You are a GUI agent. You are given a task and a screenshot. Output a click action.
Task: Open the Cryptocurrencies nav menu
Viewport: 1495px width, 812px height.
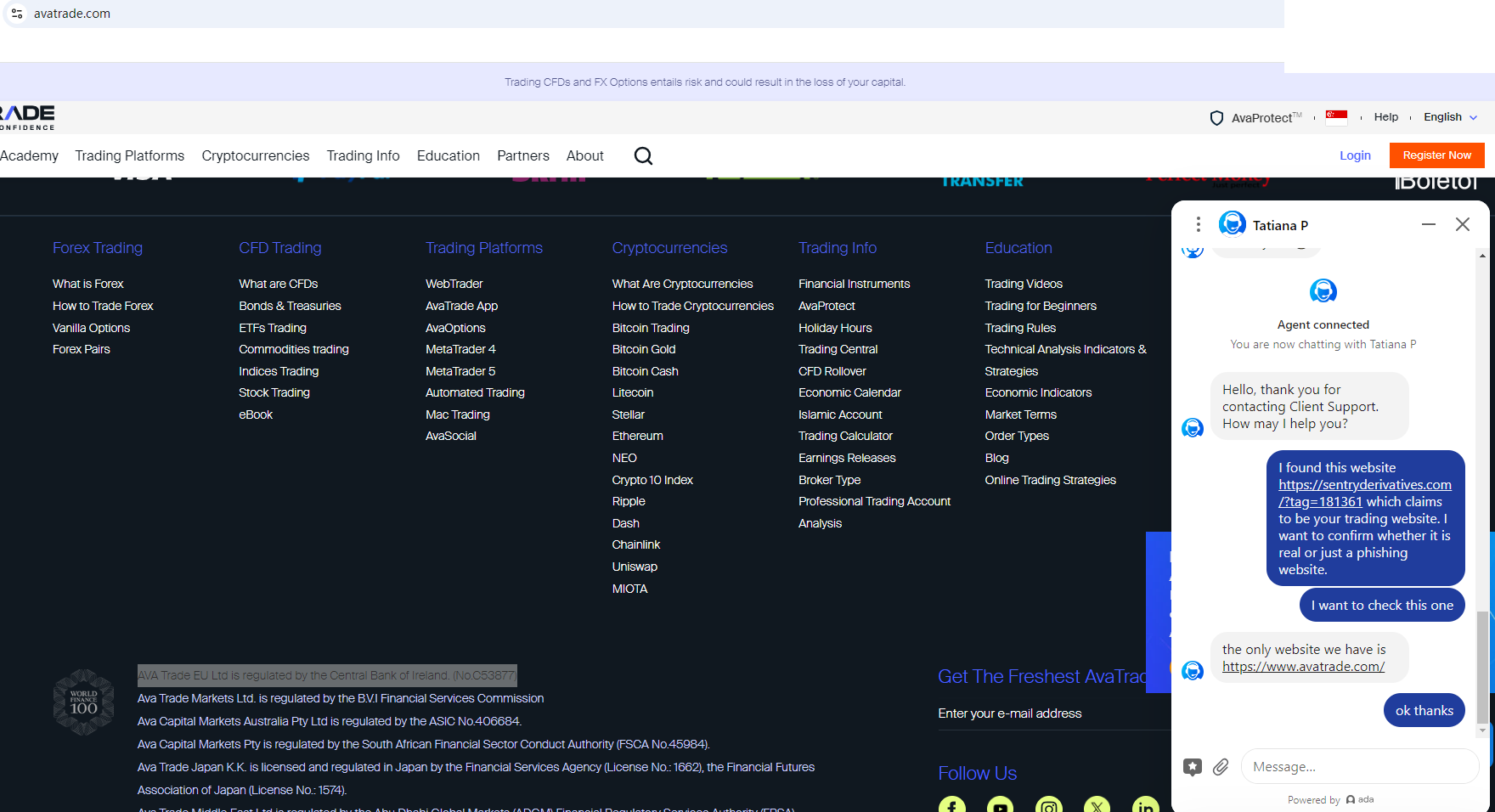255,156
